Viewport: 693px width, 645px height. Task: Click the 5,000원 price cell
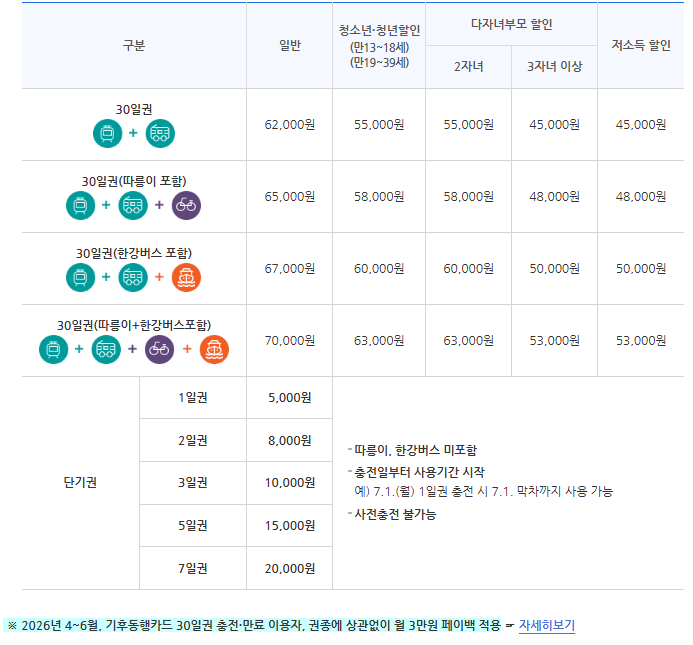pyautogui.click(x=289, y=397)
